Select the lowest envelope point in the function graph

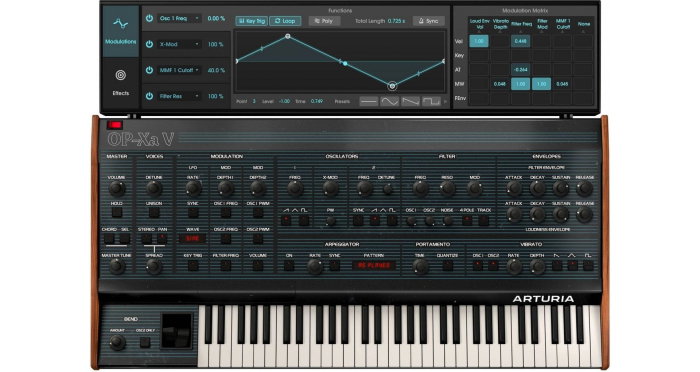(x=392, y=86)
